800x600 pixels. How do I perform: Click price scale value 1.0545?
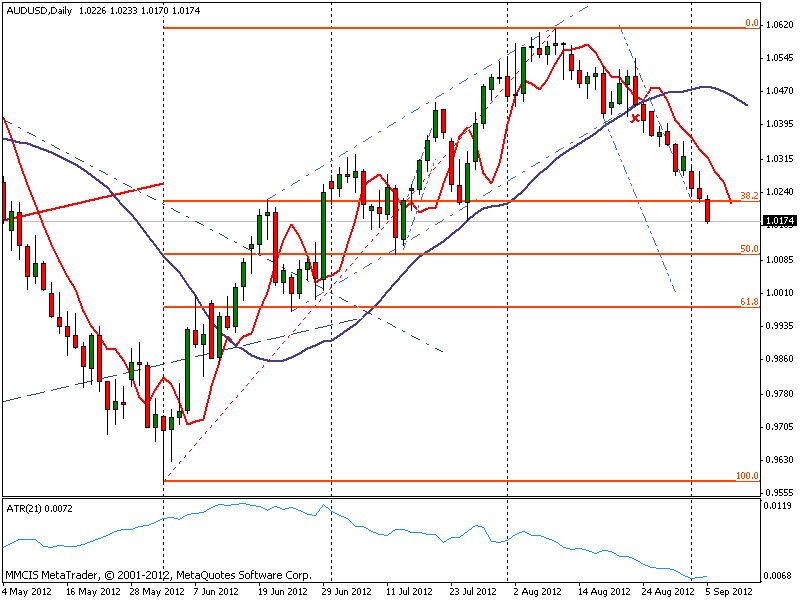(780, 58)
